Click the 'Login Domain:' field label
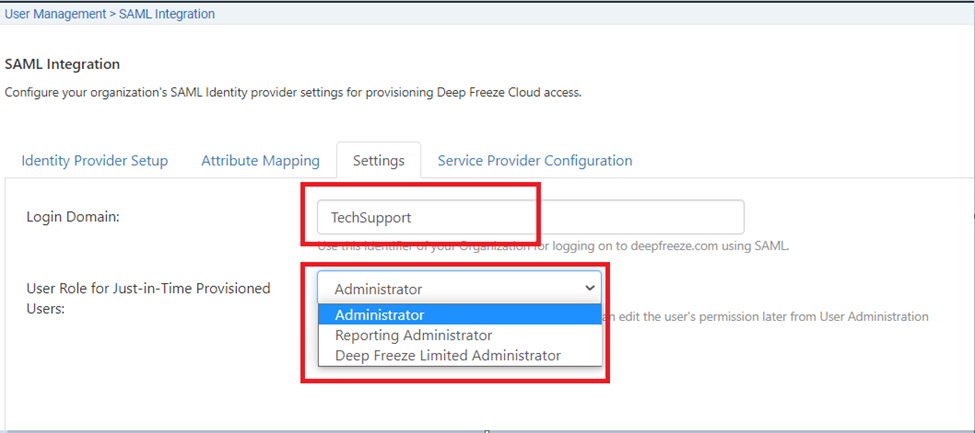 click(73, 217)
